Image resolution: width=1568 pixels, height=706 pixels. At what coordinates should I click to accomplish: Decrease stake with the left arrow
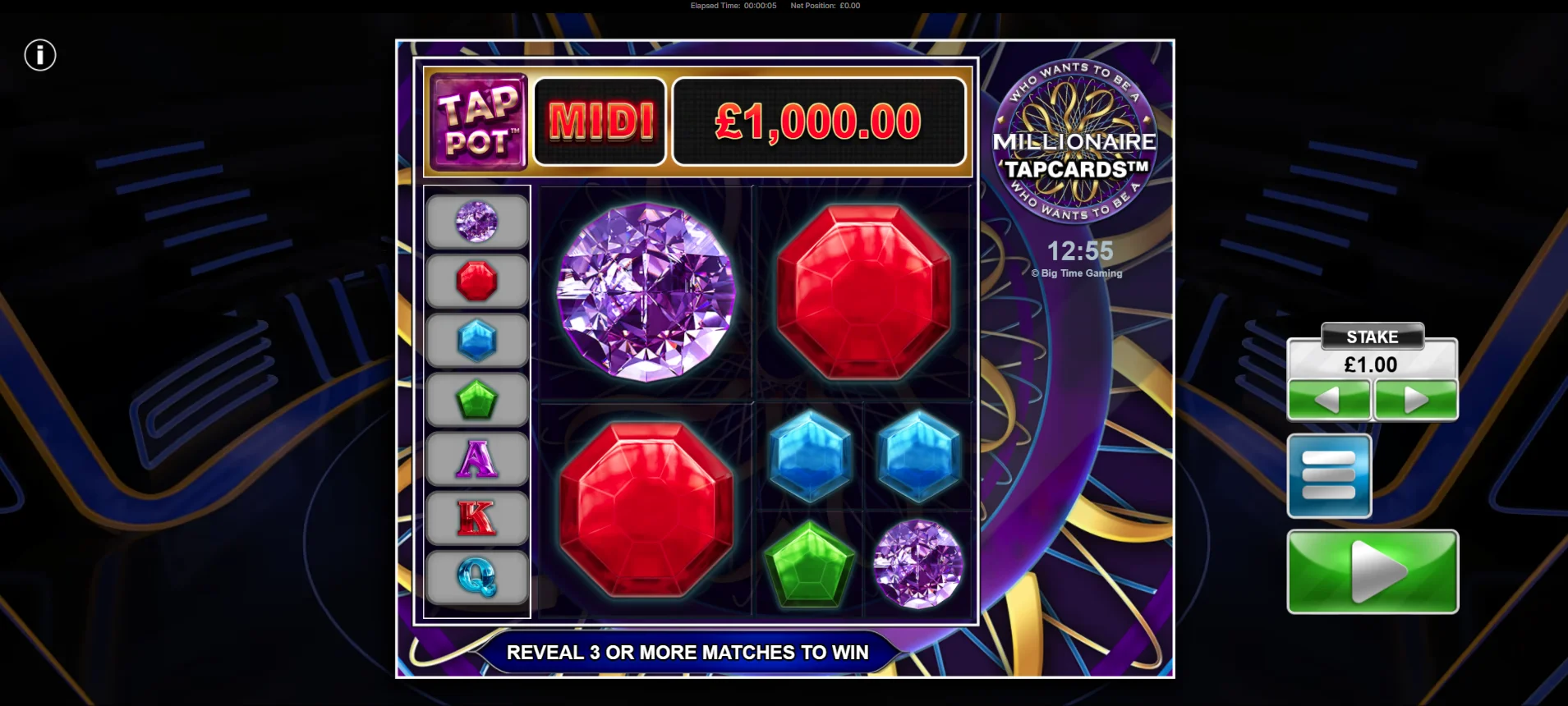(x=1328, y=400)
